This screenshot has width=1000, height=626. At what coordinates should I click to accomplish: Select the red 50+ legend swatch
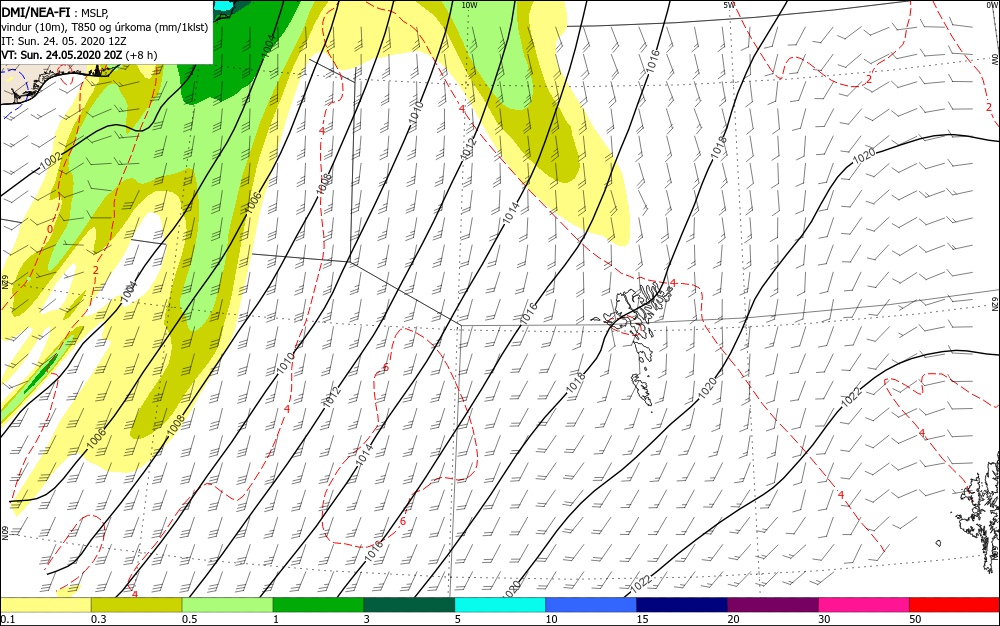954,605
